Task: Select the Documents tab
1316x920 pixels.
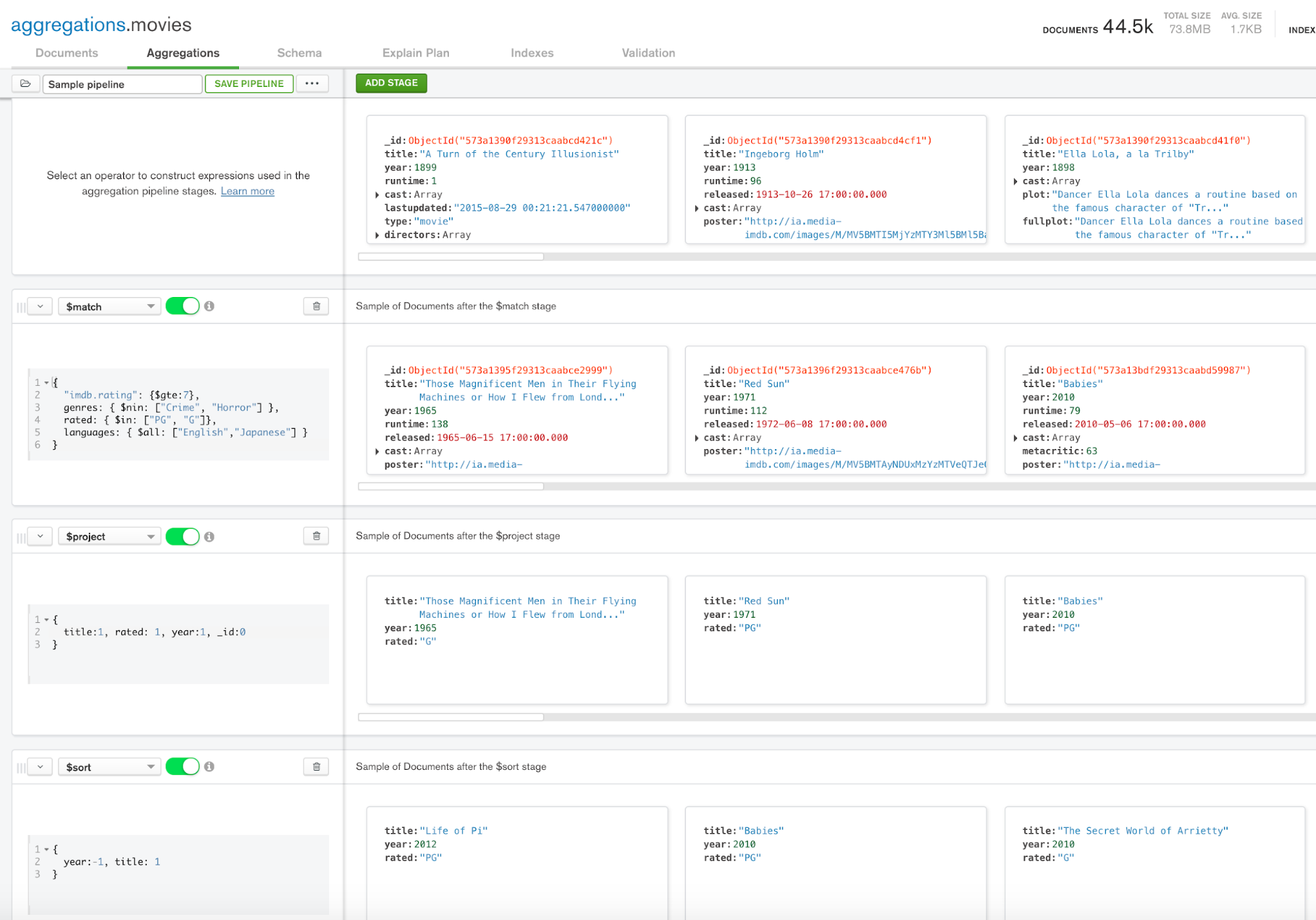Action: (66, 53)
